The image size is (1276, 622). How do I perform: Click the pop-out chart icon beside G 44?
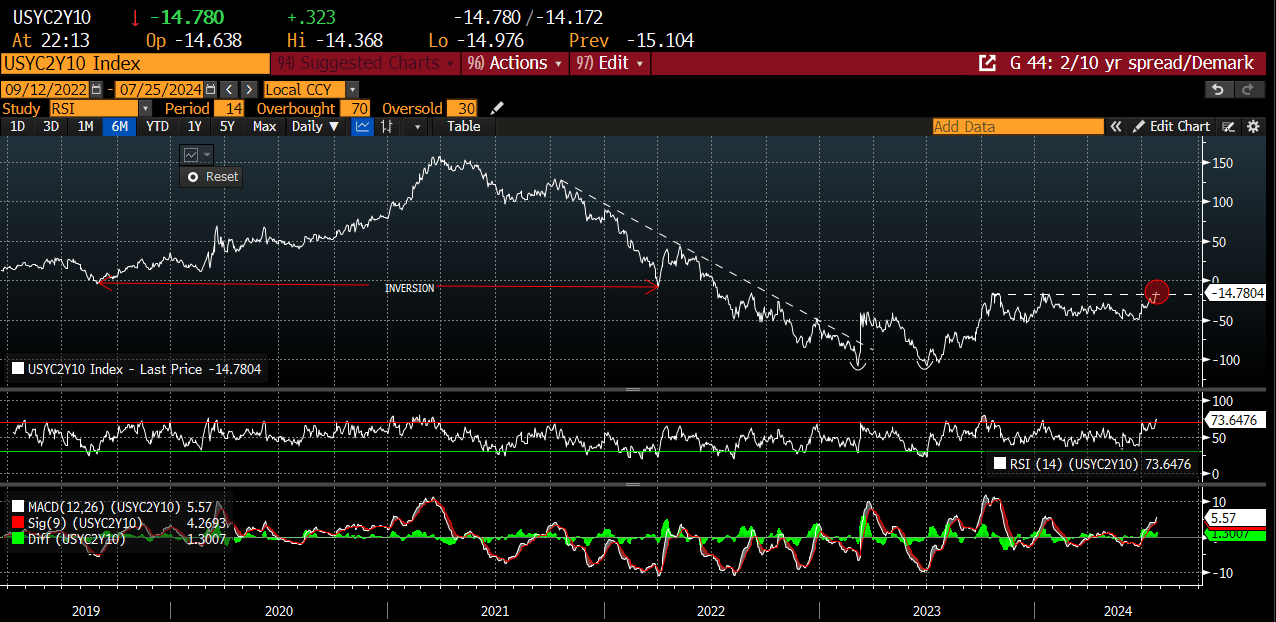click(x=987, y=63)
